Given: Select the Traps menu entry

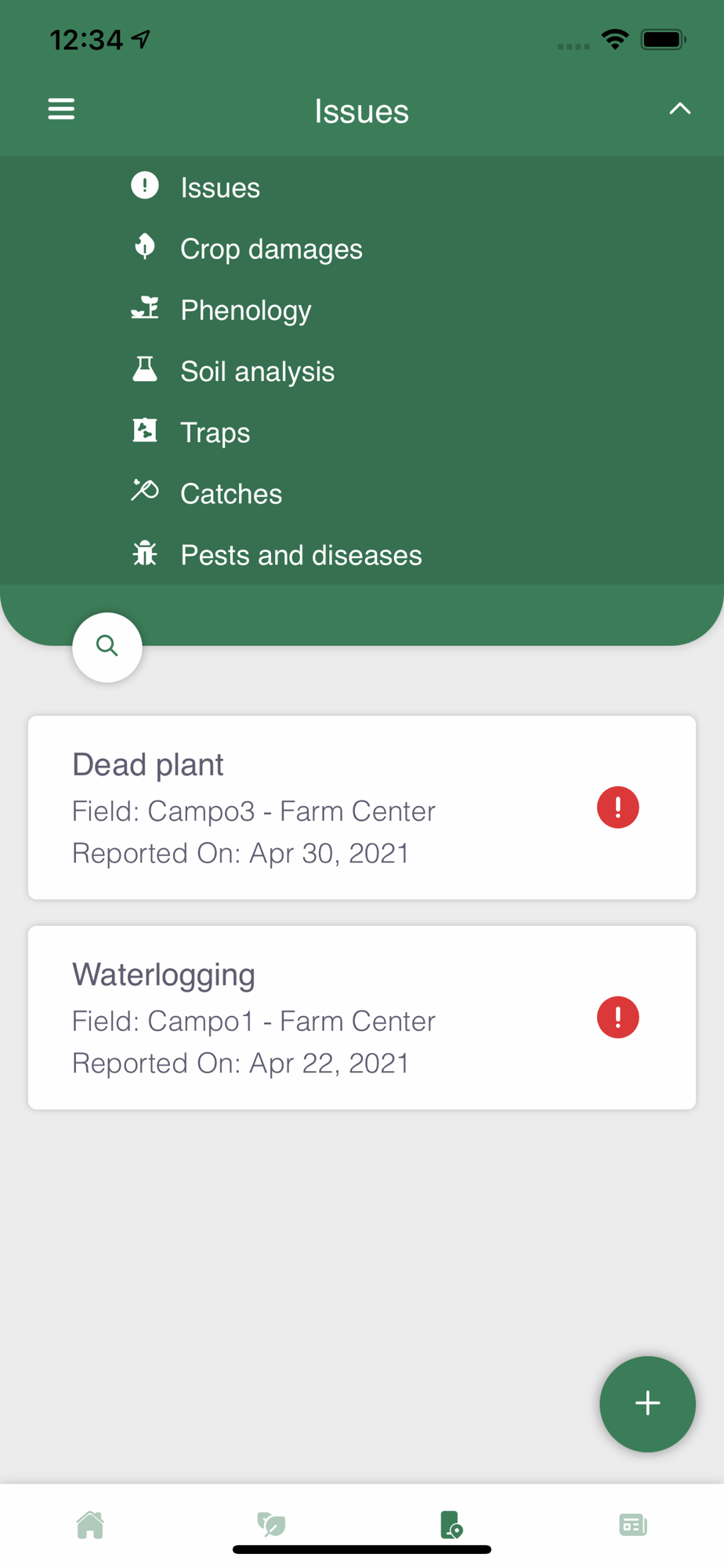Looking at the screenshot, I should point(215,432).
